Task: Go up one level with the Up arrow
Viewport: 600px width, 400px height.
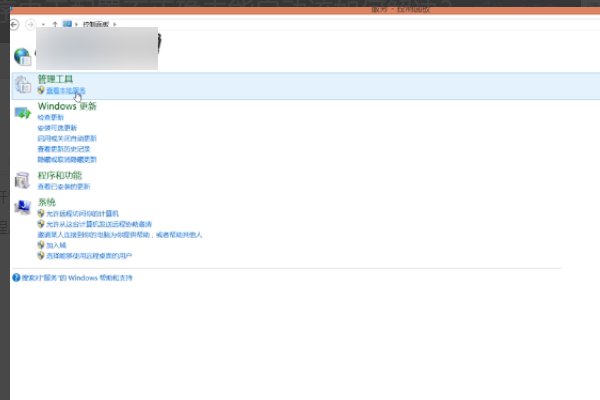Action: pyautogui.click(x=55, y=24)
